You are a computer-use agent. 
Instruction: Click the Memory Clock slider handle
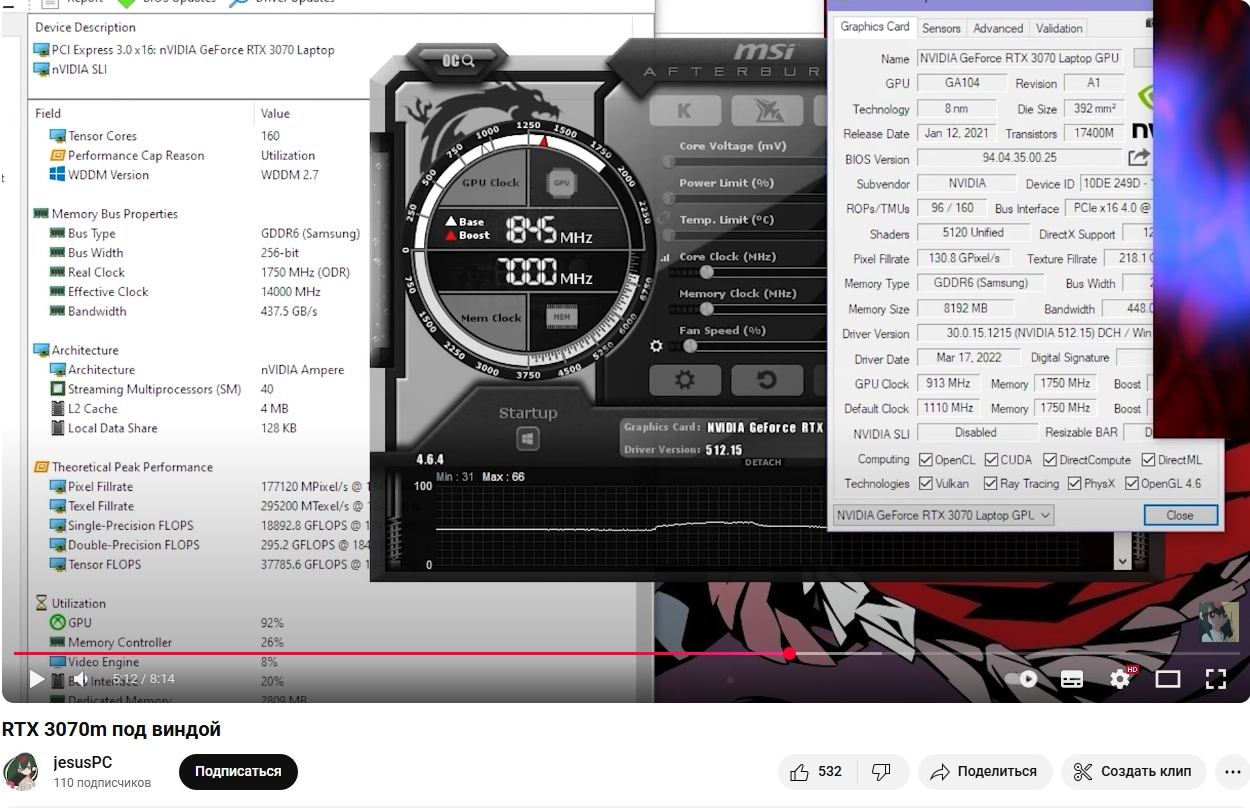(707, 309)
